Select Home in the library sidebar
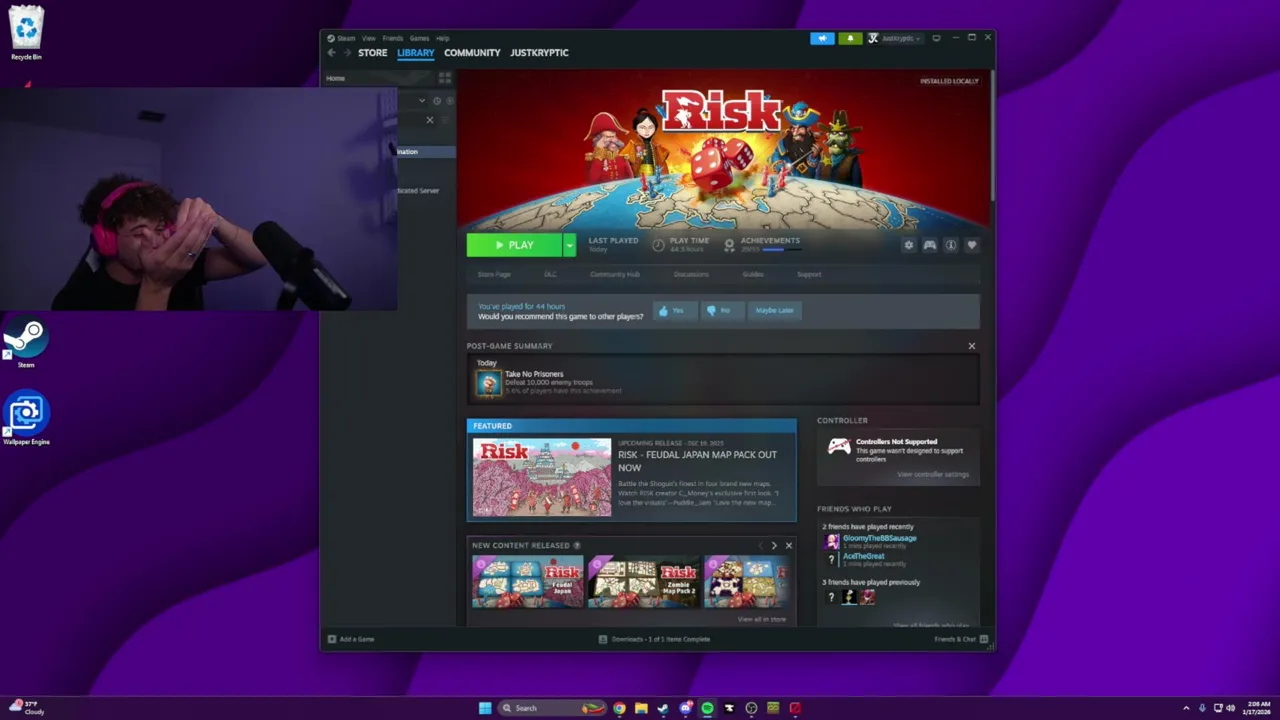Image resolution: width=1280 pixels, height=720 pixels. [336, 78]
